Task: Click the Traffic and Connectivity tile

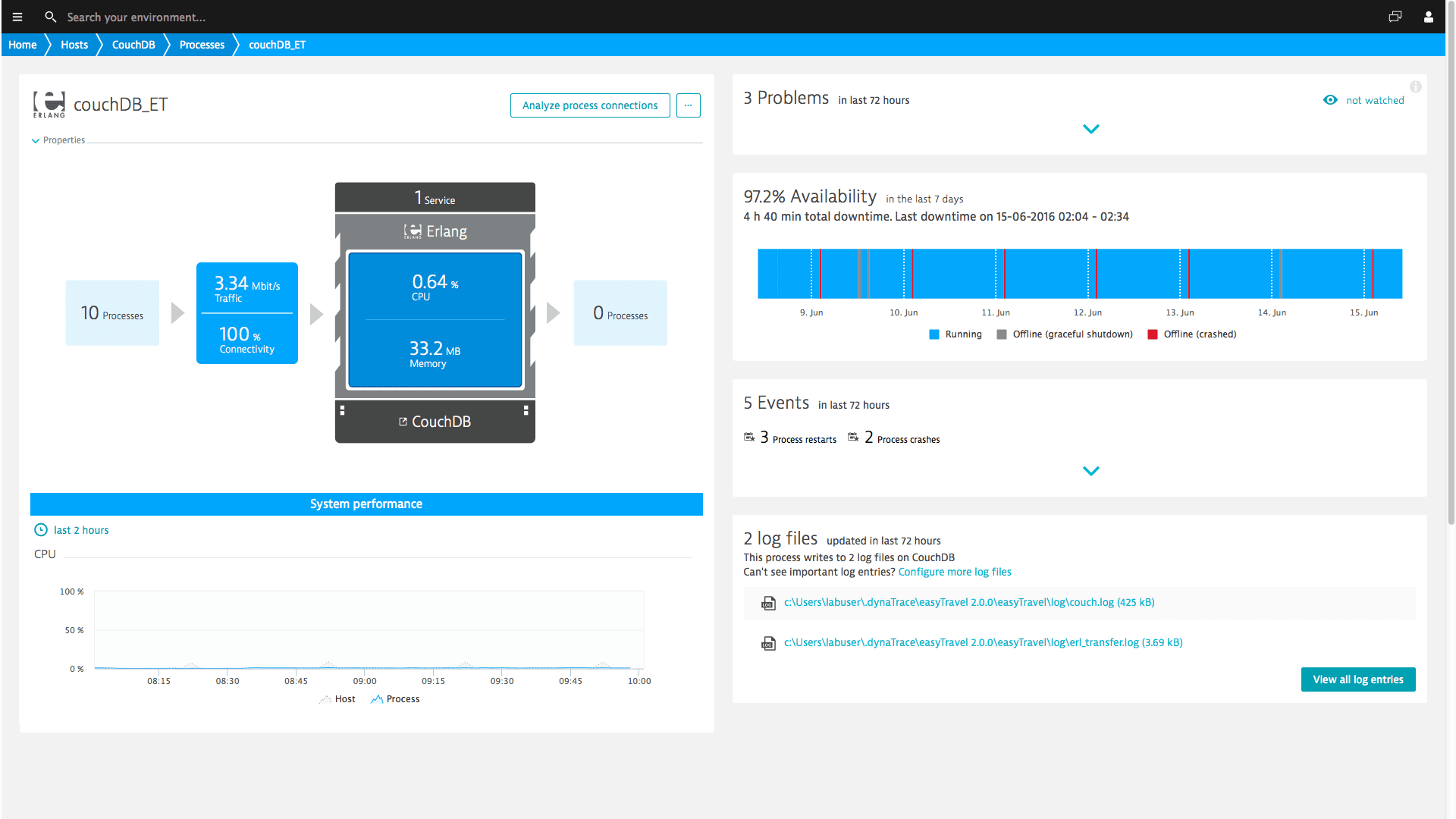Action: 247,313
